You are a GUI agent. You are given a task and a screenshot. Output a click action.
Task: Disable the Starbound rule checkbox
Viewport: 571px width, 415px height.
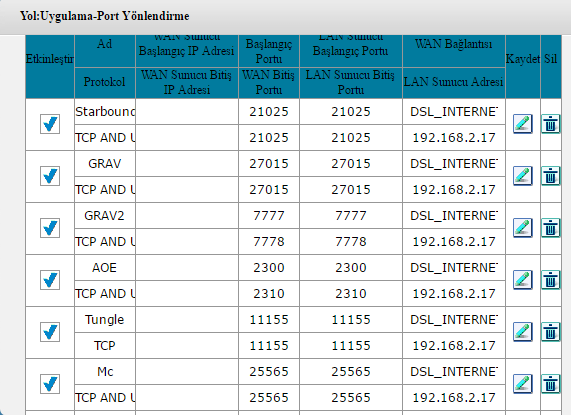(50, 124)
